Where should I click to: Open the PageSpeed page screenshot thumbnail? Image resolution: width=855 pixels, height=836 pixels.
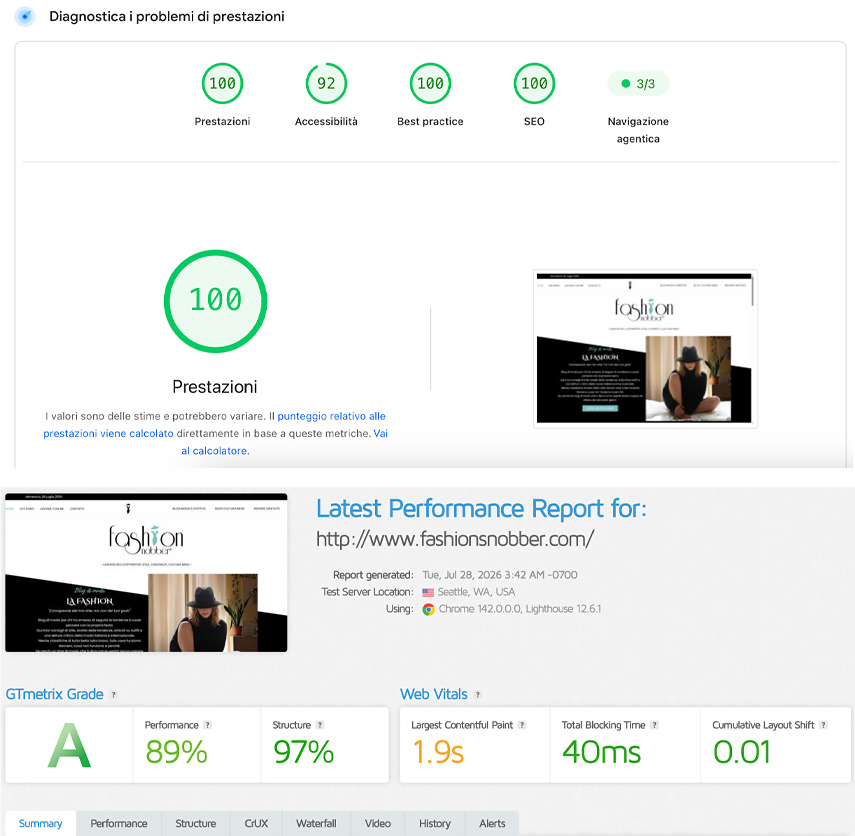(x=645, y=349)
